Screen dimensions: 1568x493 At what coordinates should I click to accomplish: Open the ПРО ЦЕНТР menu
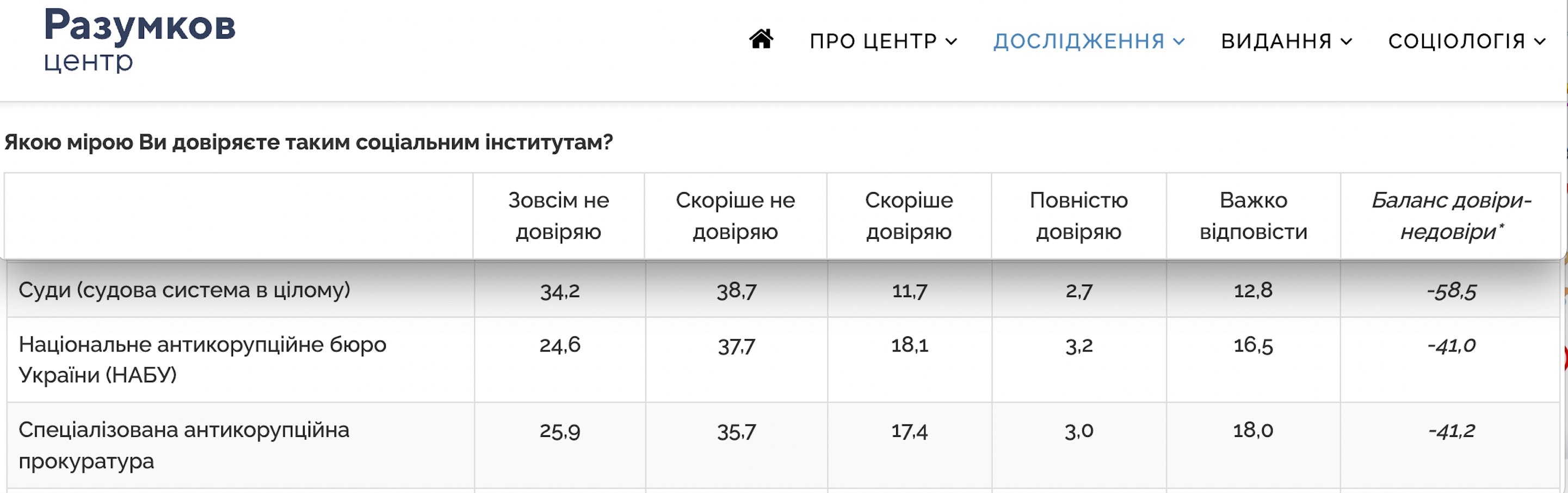pyautogui.click(x=873, y=41)
